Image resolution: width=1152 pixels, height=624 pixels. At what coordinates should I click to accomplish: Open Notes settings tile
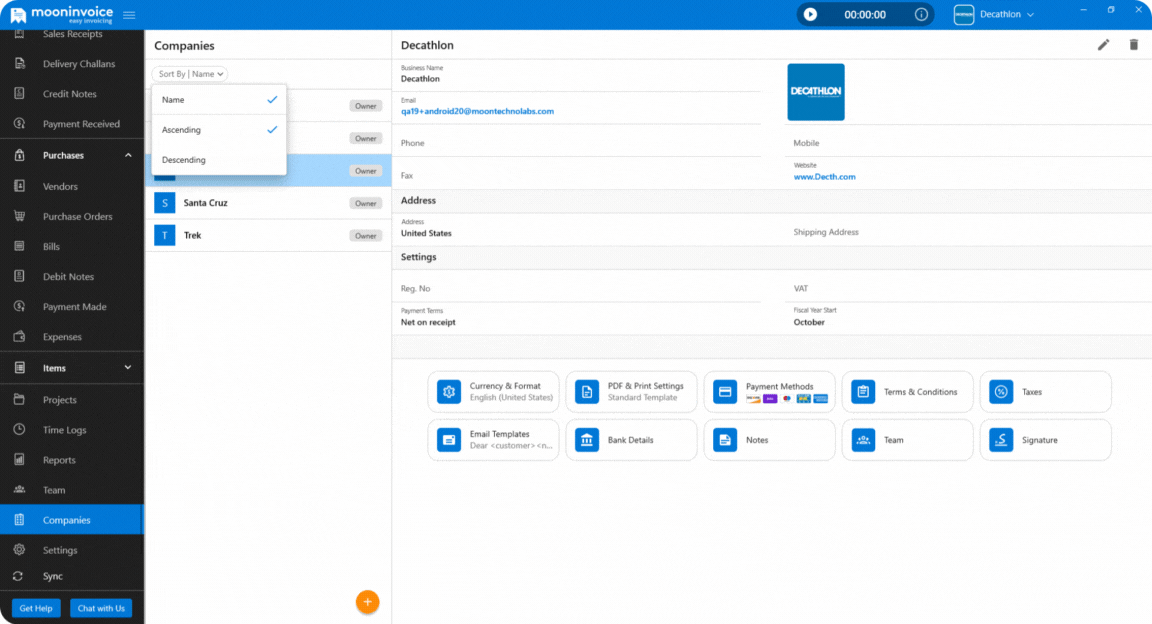coord(769,440)
